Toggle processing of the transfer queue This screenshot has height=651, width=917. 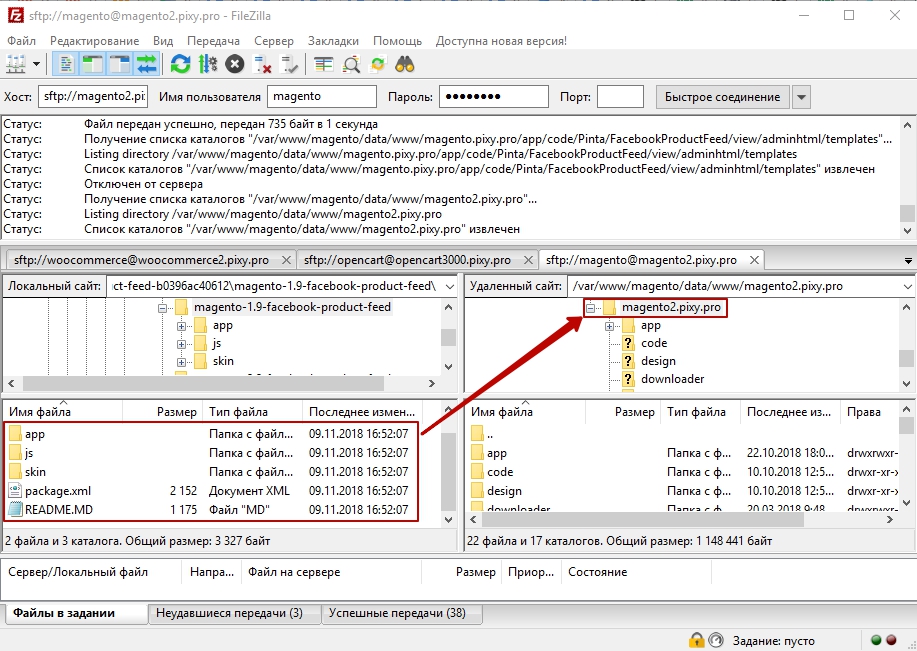point(207,64)
